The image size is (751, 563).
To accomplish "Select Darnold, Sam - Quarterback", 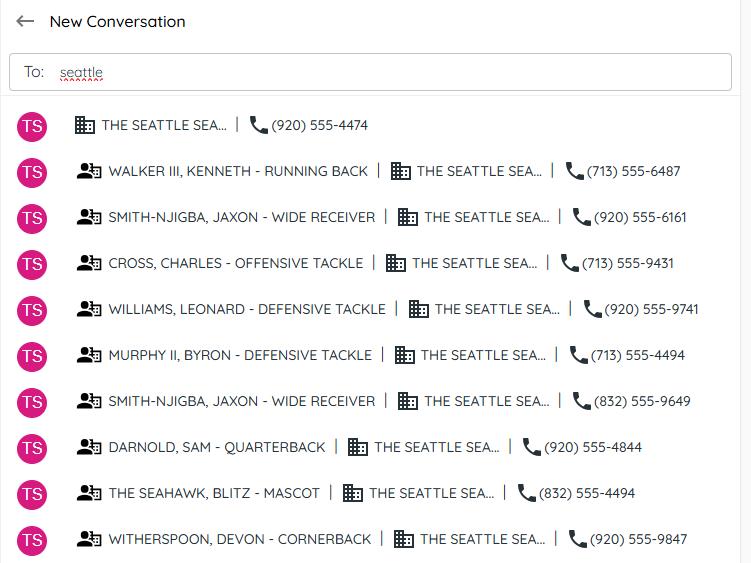I will point(216,447).
